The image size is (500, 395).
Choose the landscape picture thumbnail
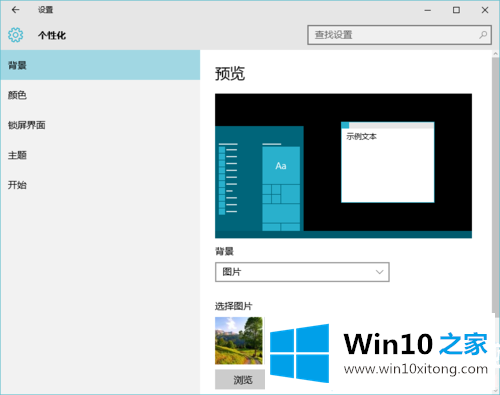[239, 341]
